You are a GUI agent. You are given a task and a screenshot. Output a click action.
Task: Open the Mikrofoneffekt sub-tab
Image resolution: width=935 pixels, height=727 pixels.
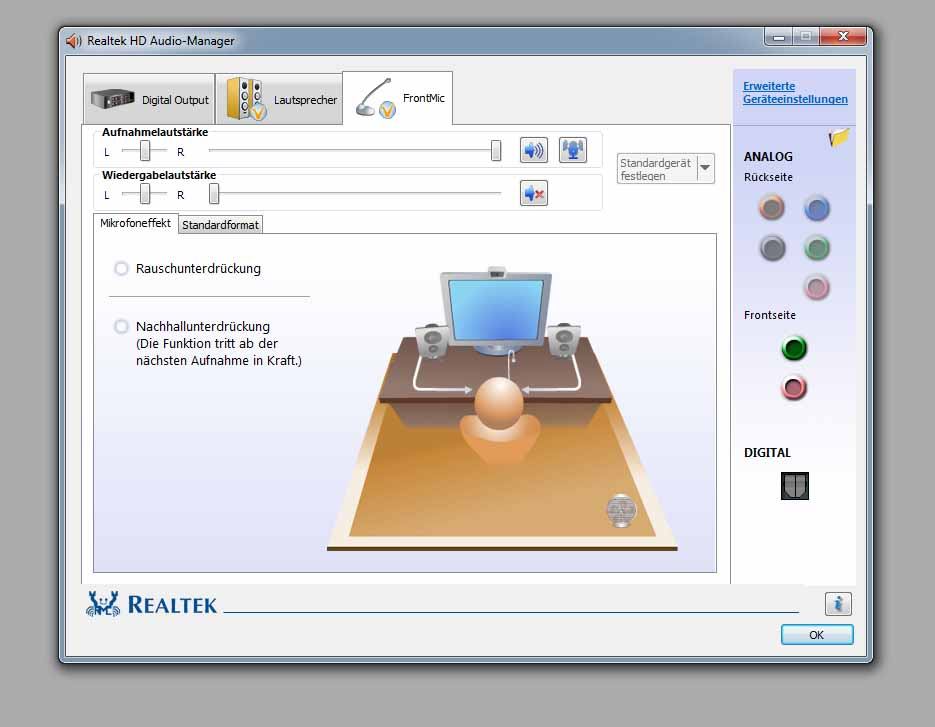click(x=135, y=223)
